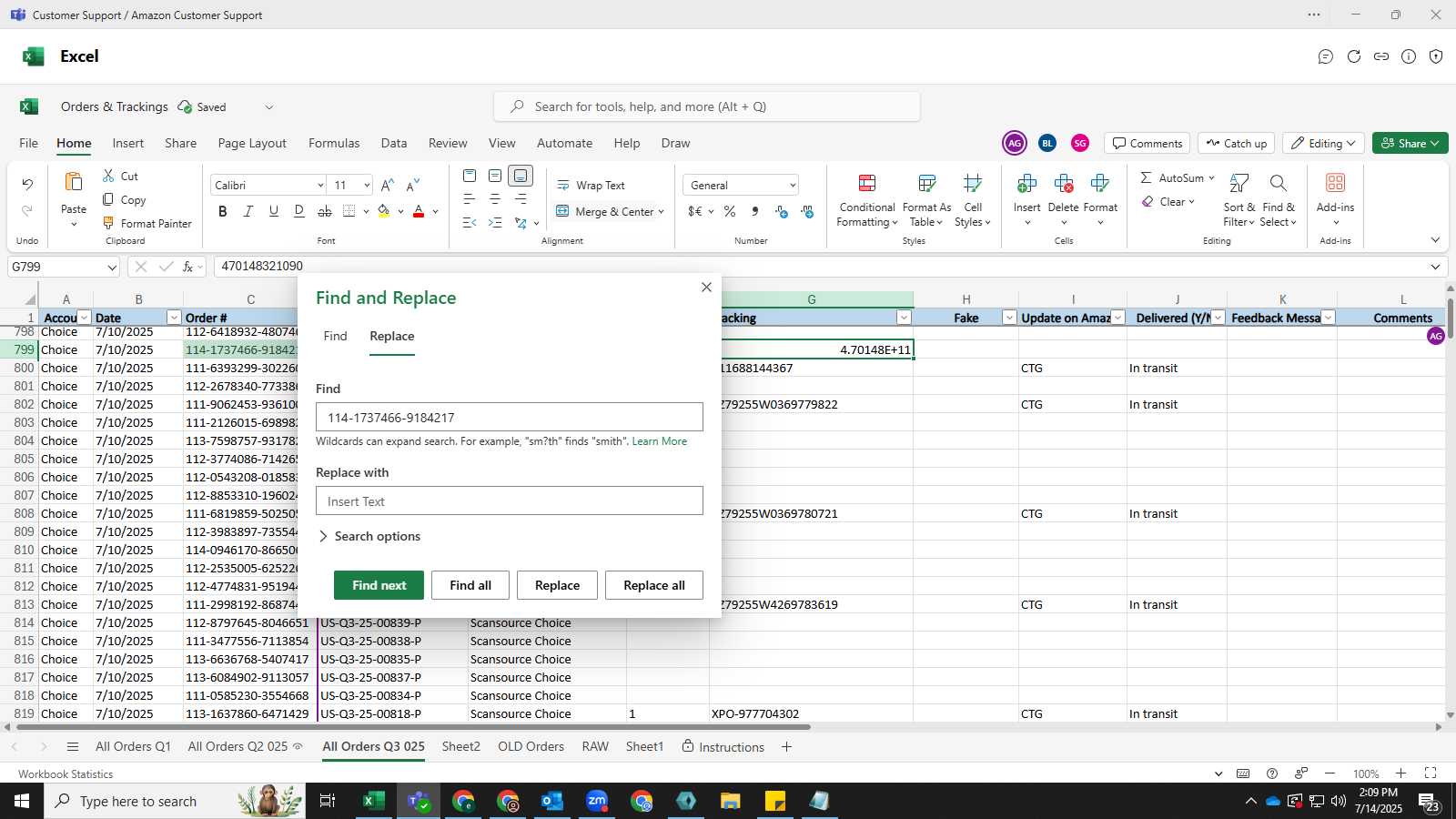Click the Find text input field

click(510, 417)
